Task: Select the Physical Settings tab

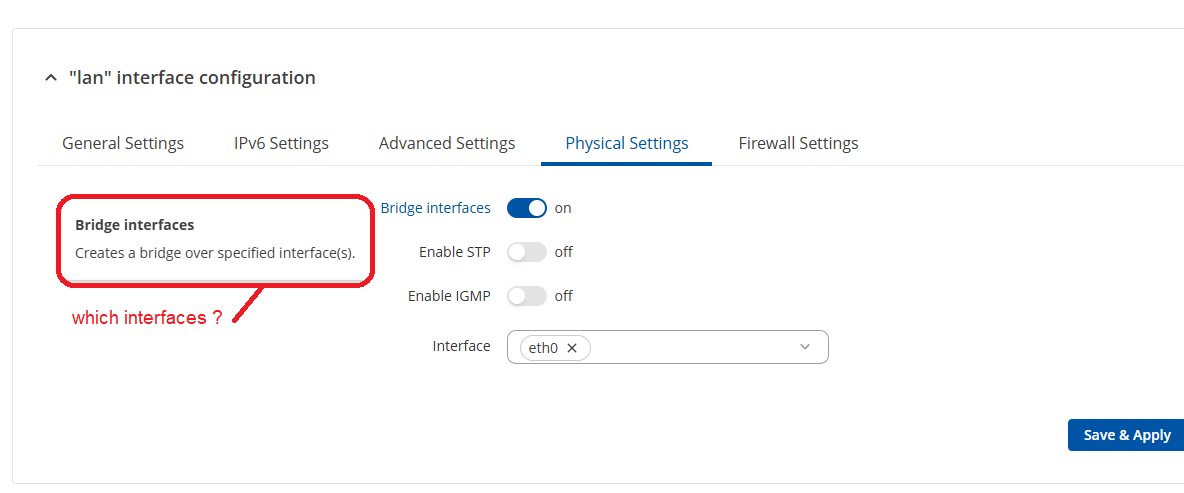Action: coord(627,143)
